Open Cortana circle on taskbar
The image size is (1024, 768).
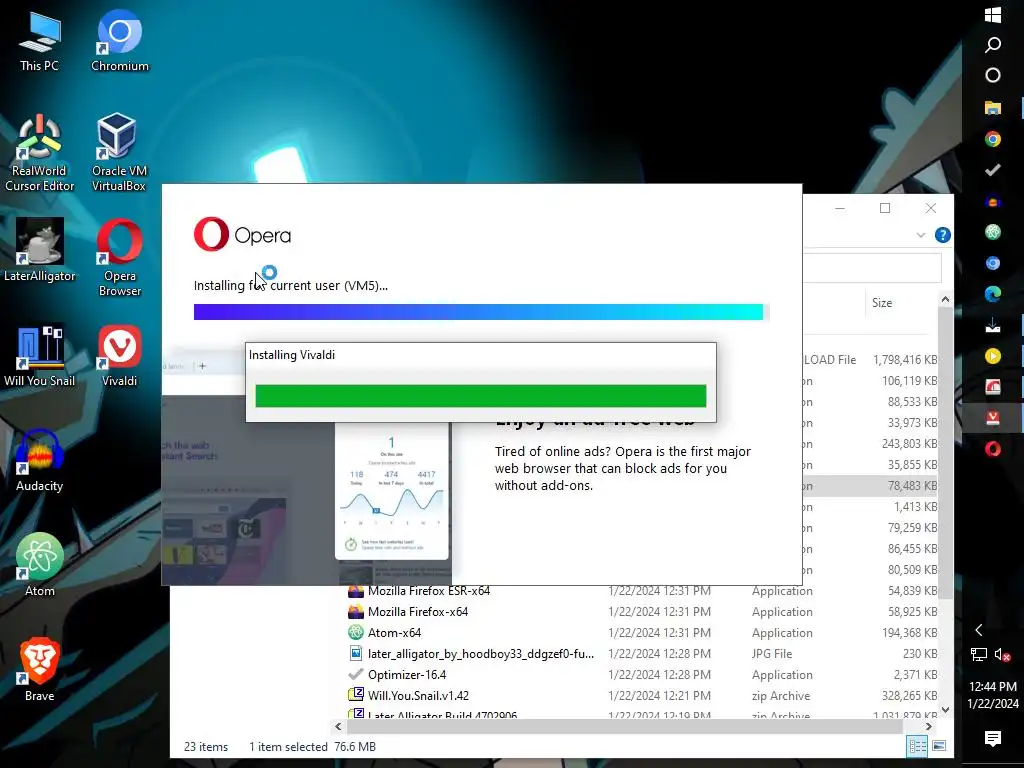(993, 76)
